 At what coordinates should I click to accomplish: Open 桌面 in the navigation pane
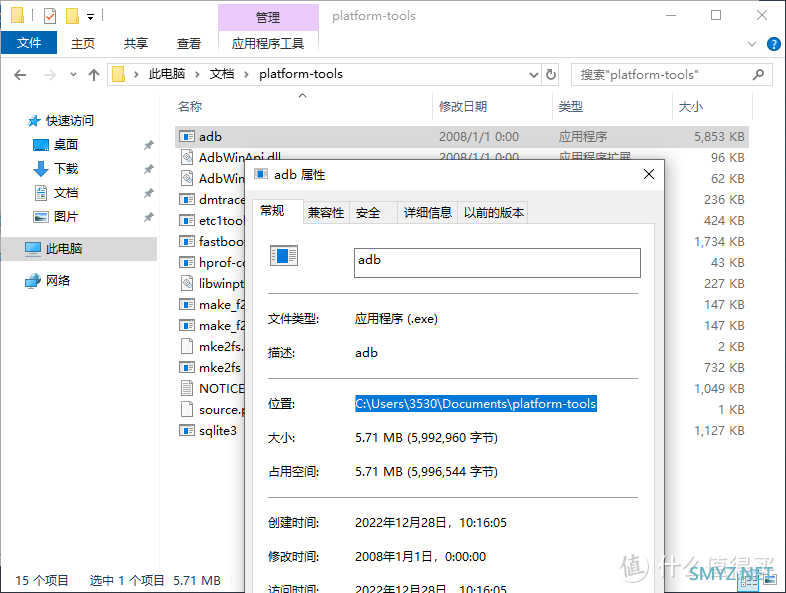(x=66, y=145)
